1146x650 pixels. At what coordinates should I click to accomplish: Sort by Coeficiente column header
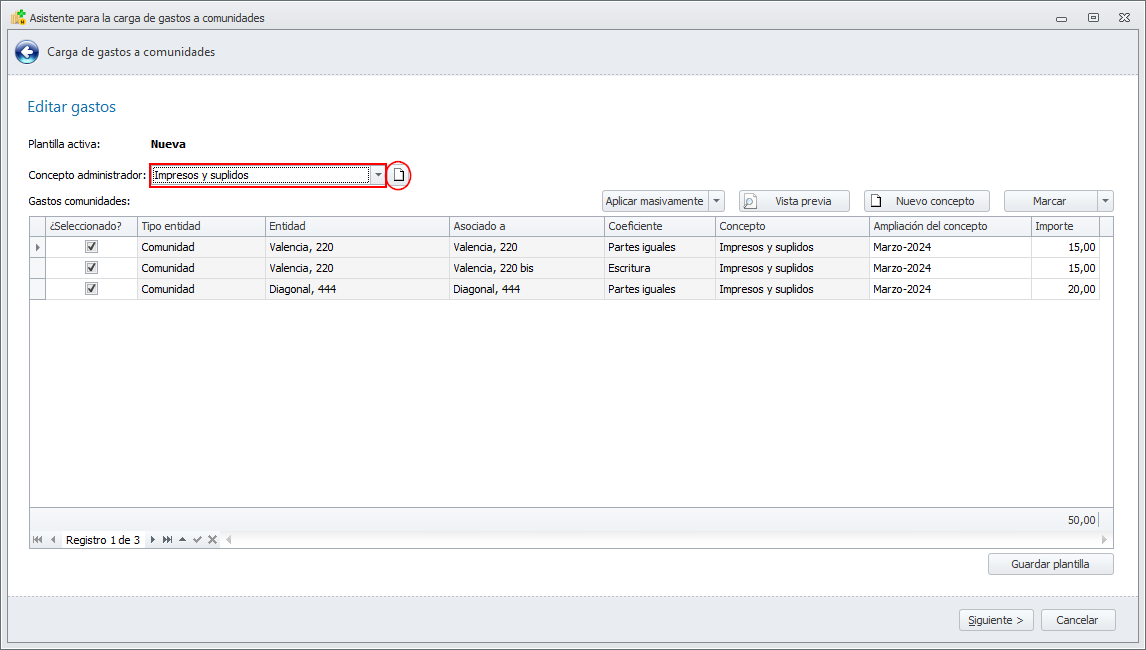pyautogui.click(x=660, y=227)
